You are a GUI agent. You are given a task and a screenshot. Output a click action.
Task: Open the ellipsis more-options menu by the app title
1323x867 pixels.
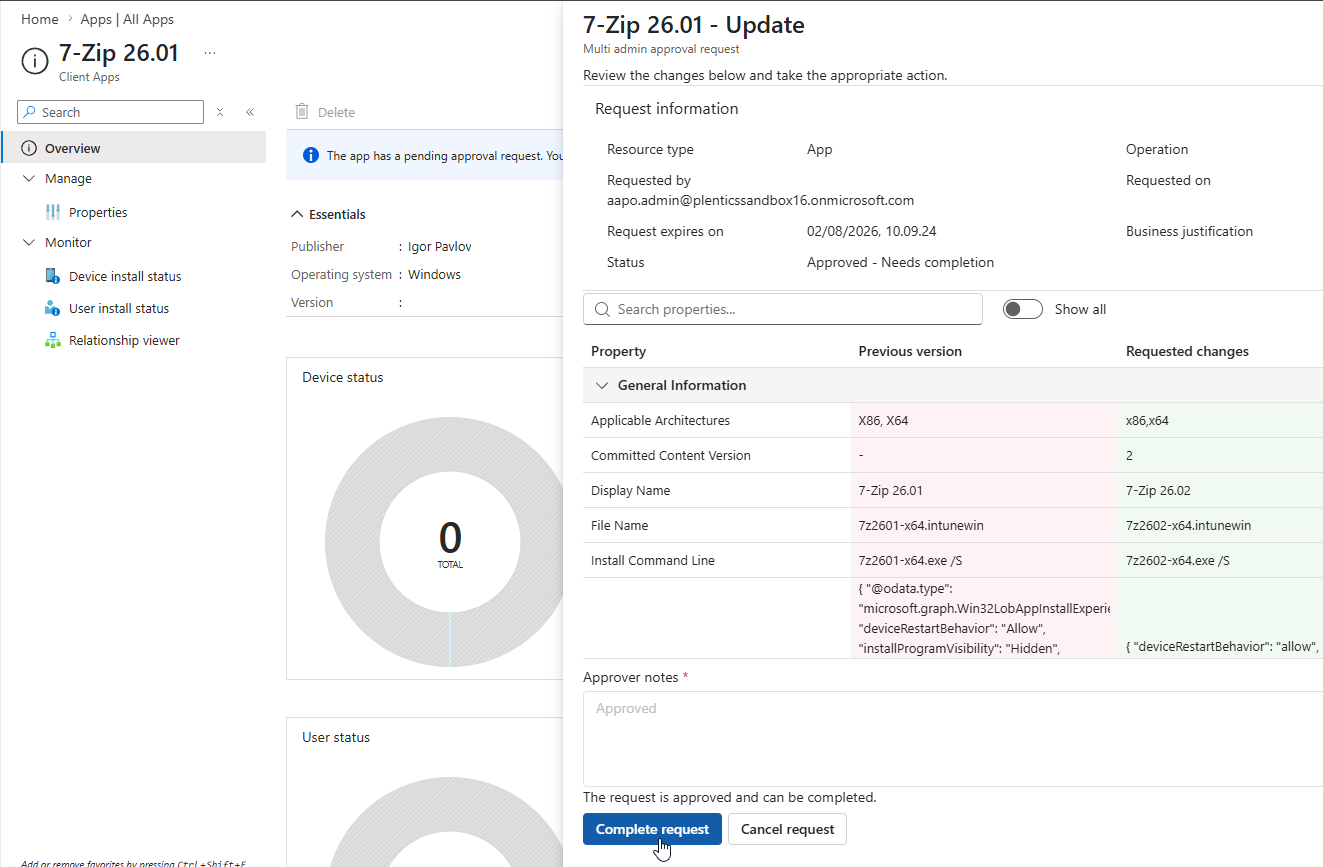[x=210, y=53]
